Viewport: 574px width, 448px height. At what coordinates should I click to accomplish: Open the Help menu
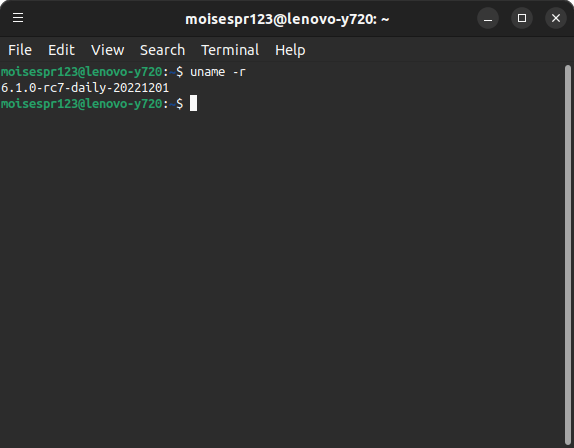click(x=290, y=50)
